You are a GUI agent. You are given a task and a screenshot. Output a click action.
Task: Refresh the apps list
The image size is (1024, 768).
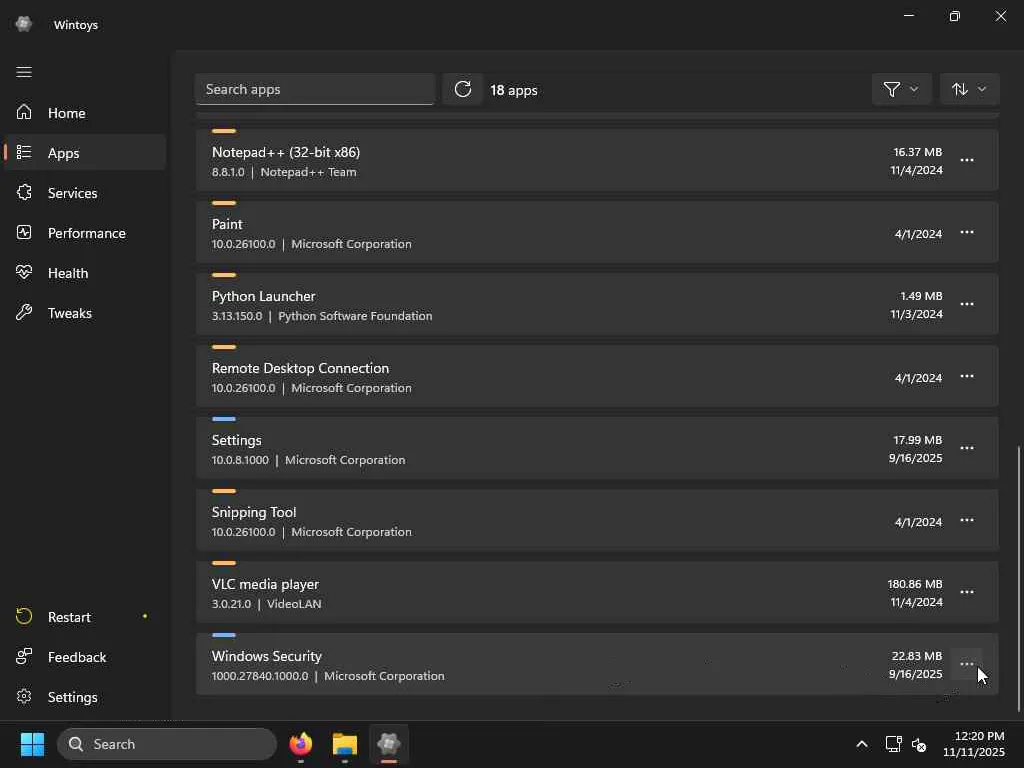pos(462,89)
